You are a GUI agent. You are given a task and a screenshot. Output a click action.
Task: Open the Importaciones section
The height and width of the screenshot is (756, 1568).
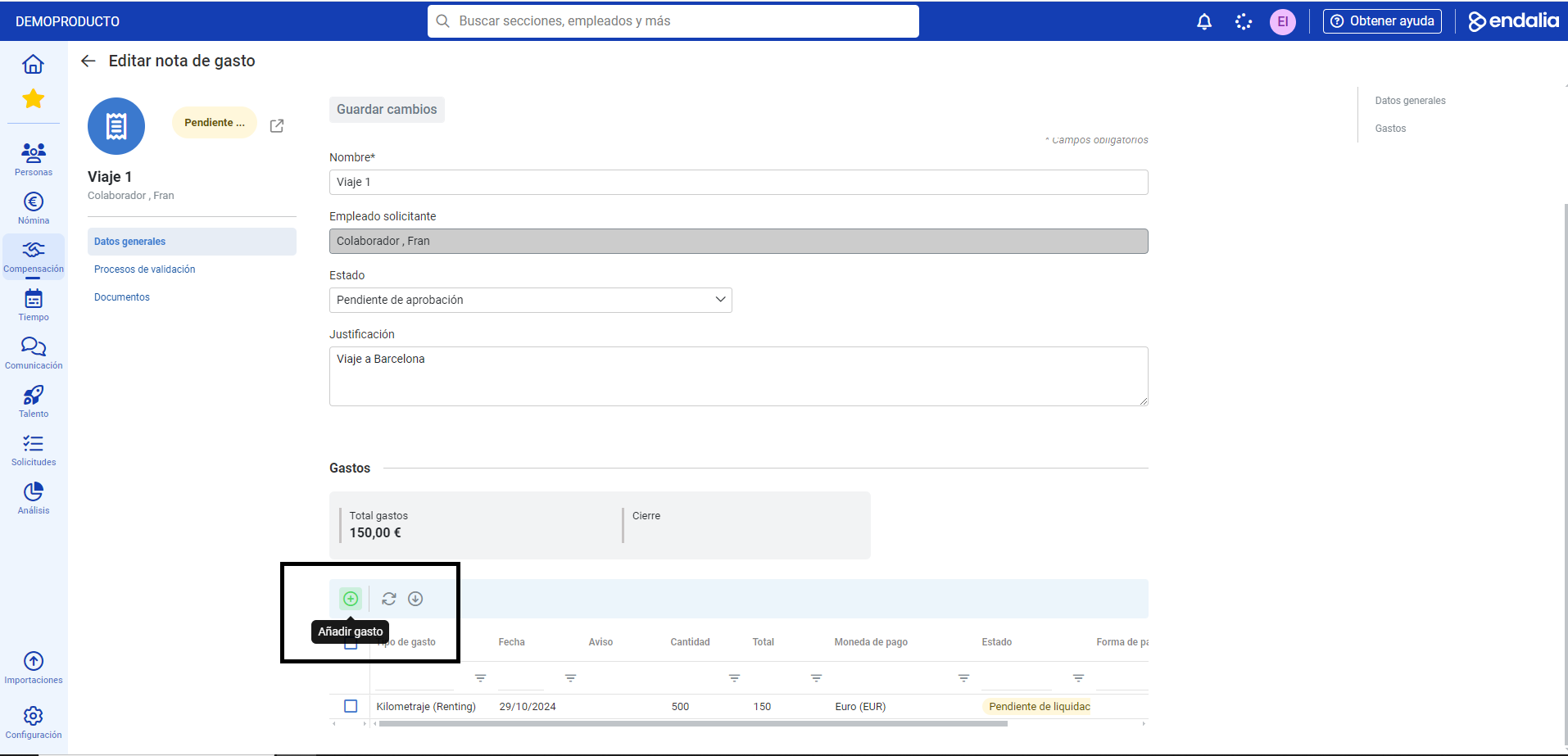tap(34, 668)
